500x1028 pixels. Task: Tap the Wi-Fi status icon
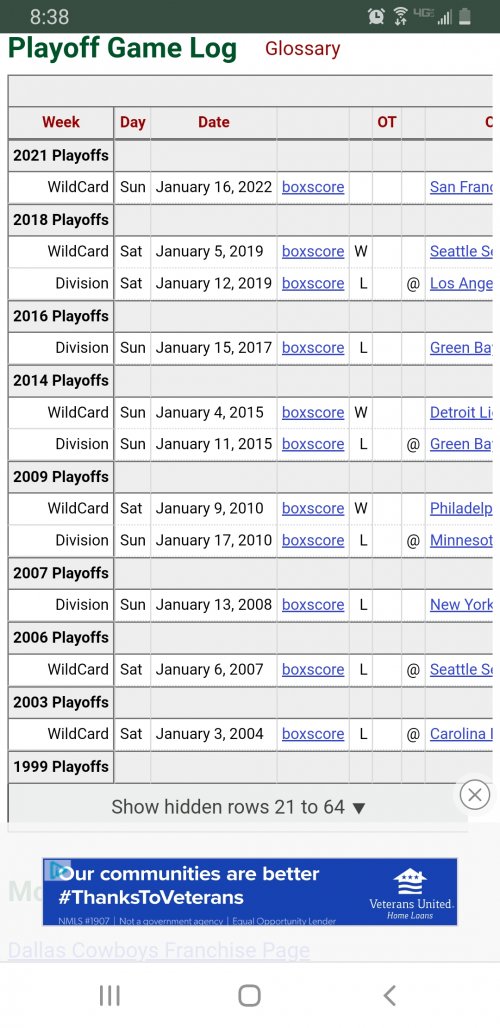pyautogui.click(x=401, y=16)
